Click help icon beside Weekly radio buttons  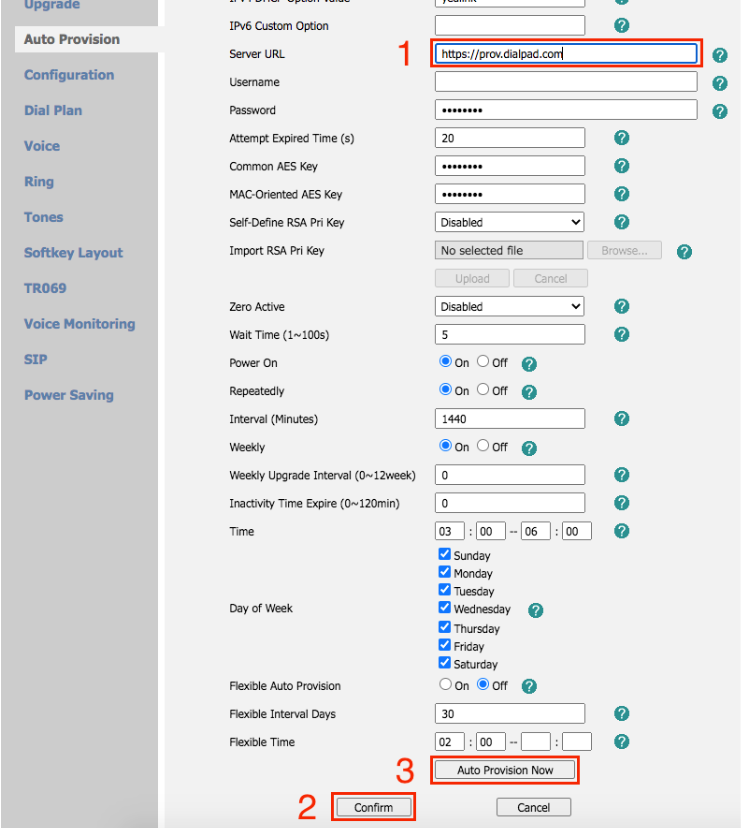[x=529, y=448]
